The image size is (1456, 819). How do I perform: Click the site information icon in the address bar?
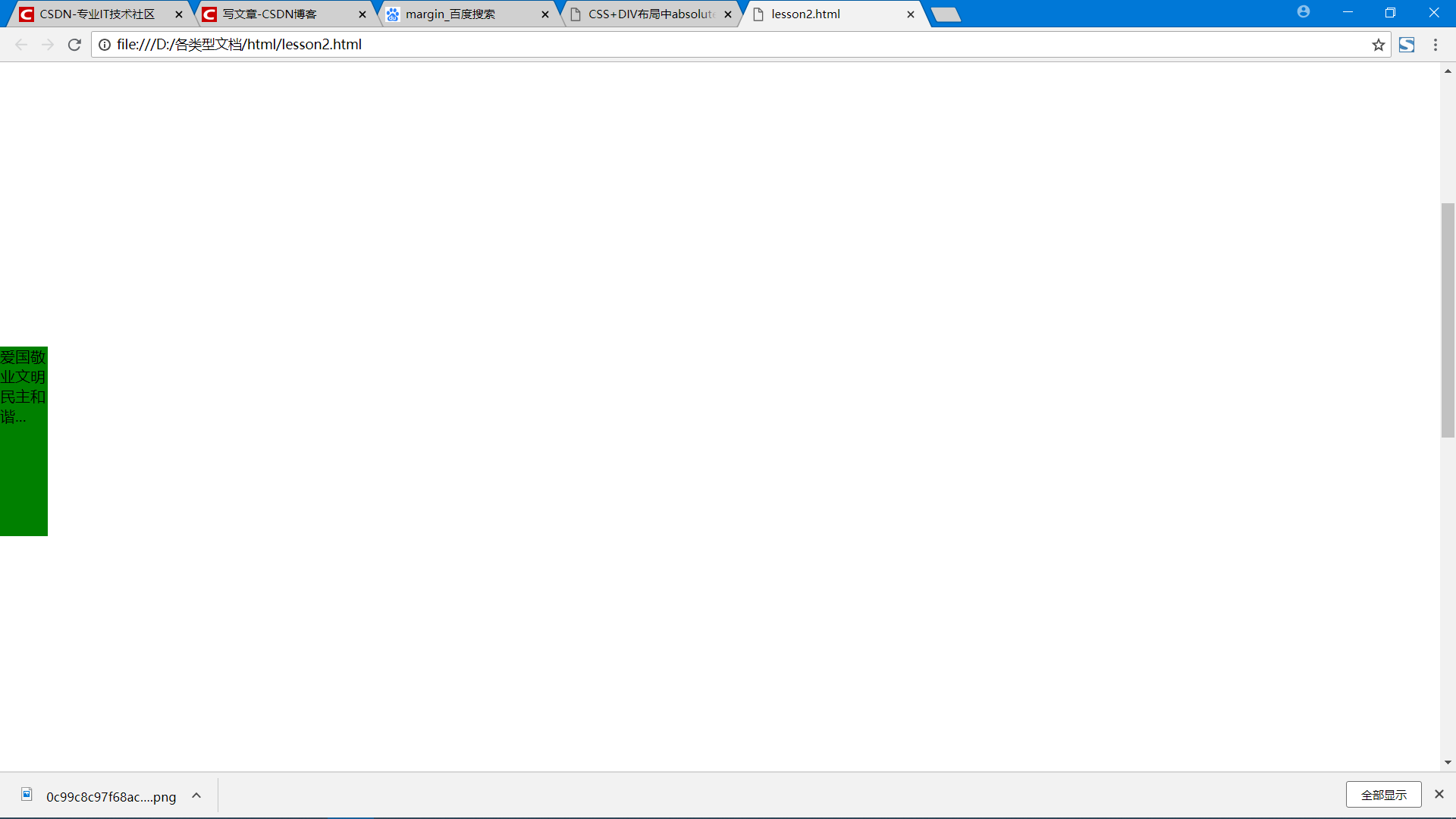[105, 45]
